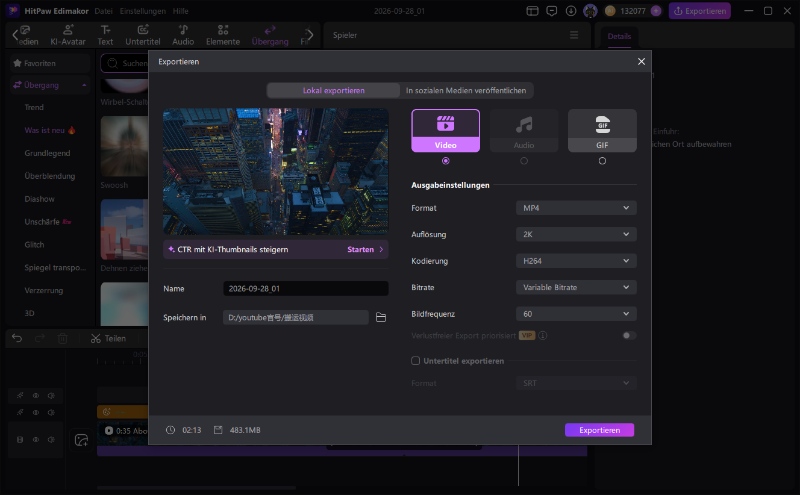Open the Elemente panel
This screenshot has width=800, height=495.
tap(223, 35)
